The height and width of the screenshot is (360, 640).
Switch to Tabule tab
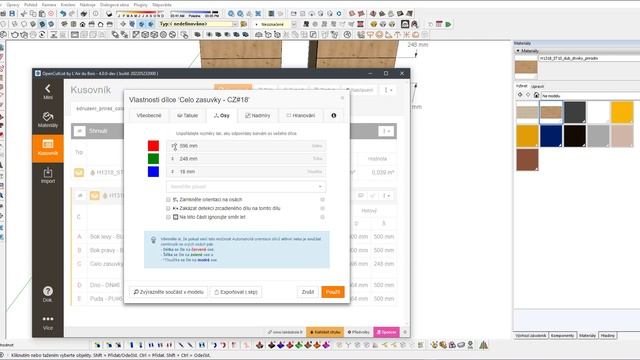click(187, 116)
